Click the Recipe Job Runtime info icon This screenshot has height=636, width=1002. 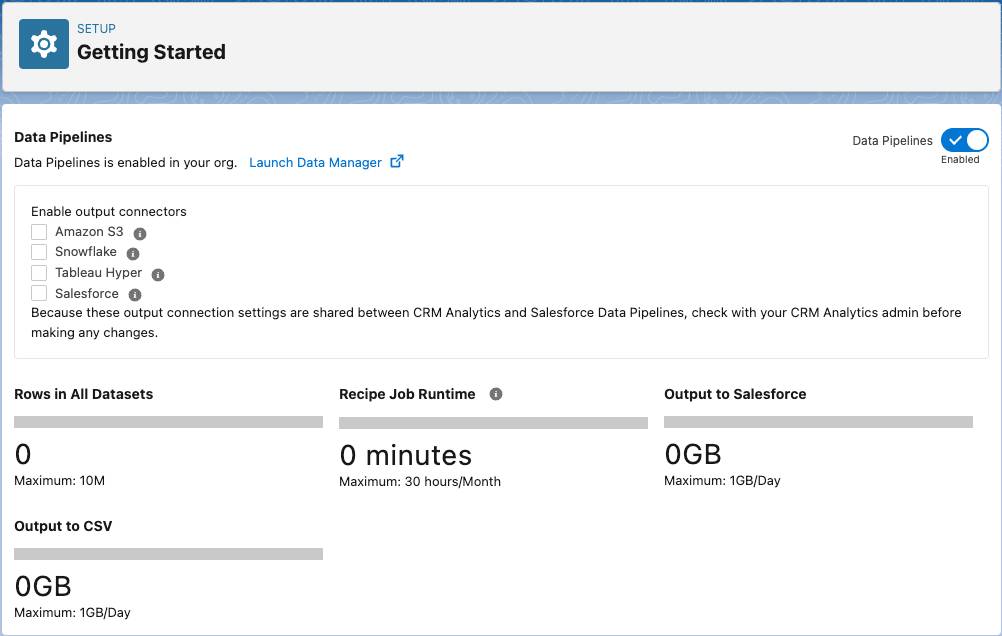click(x=496, y=394)
